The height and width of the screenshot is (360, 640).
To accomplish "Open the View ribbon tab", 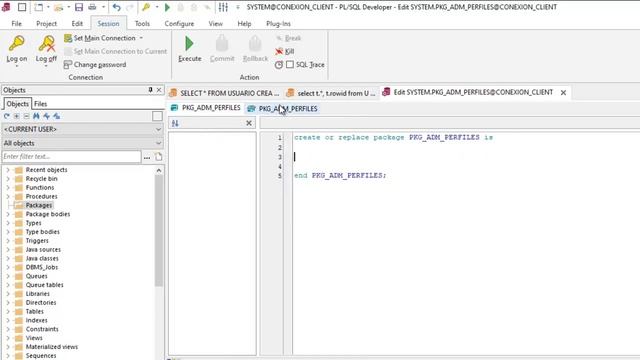I will coord(216,24).
